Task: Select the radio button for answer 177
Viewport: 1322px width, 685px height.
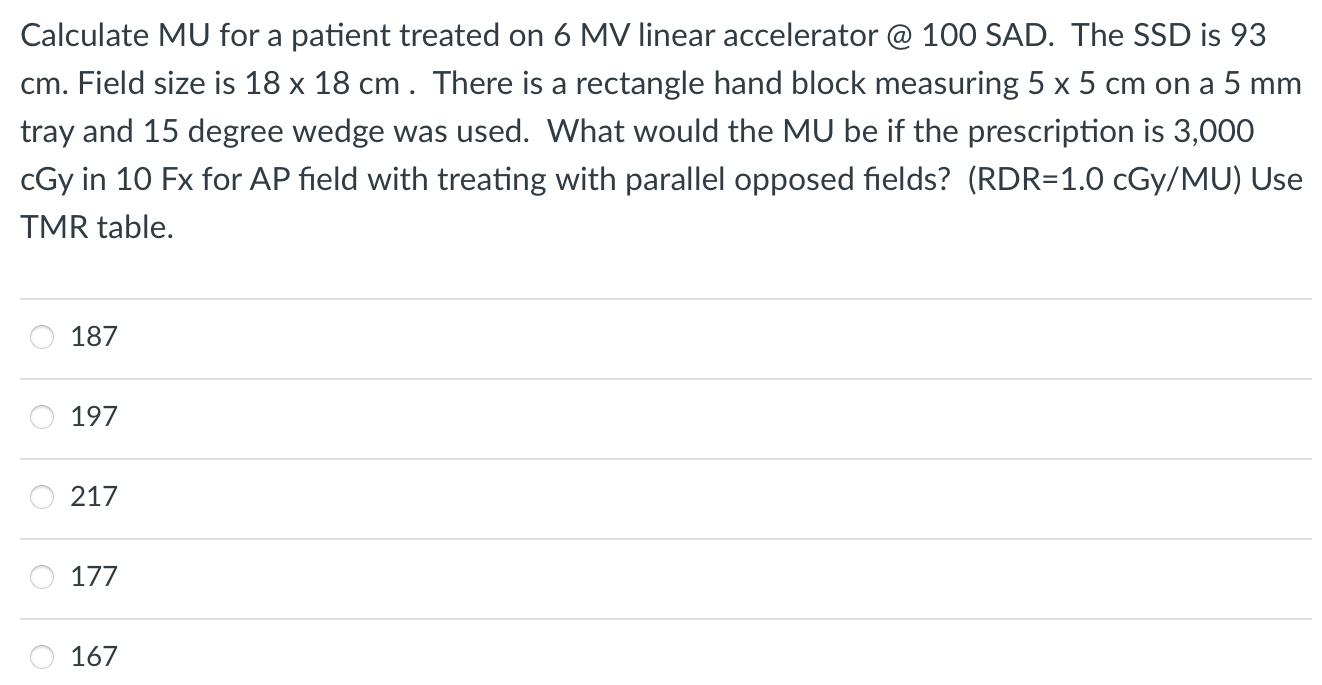Action: pos(42,576)
